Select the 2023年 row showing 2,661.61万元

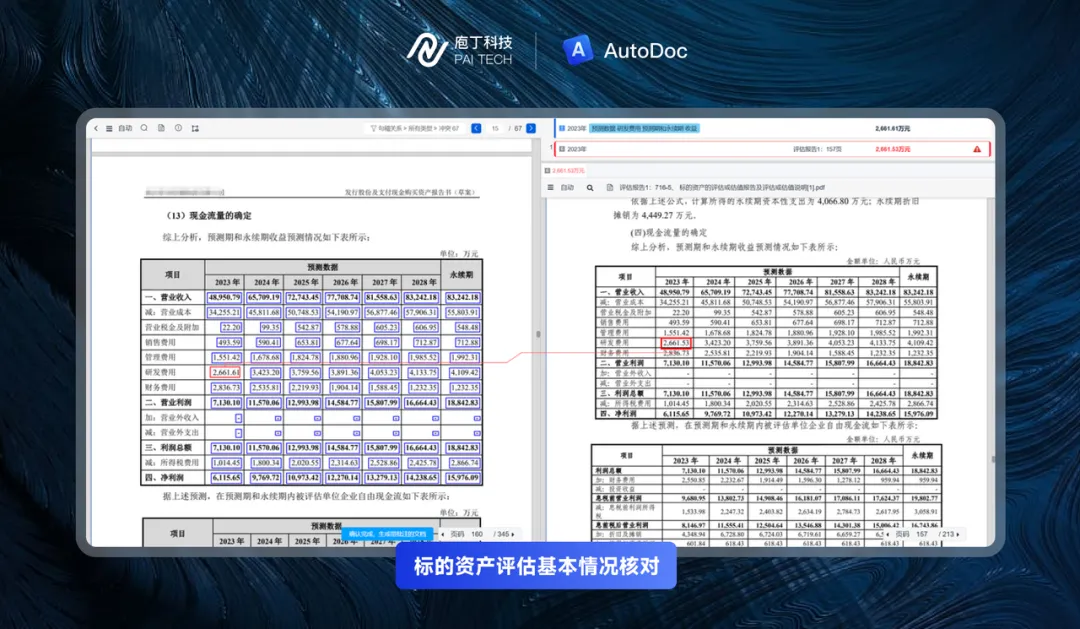(773, 128)
